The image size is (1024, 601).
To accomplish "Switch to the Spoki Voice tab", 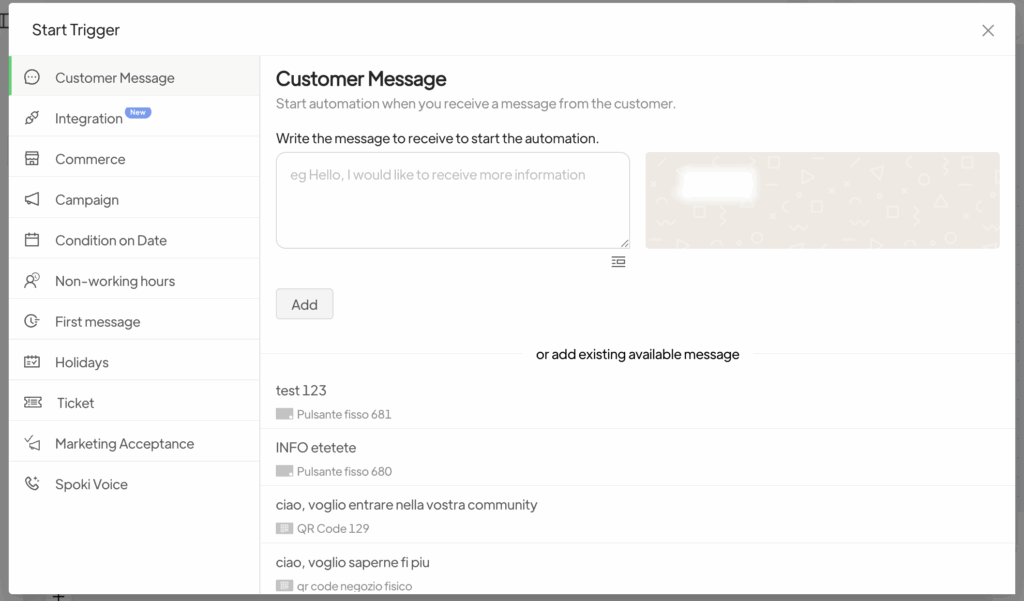I will pos(91,485).
